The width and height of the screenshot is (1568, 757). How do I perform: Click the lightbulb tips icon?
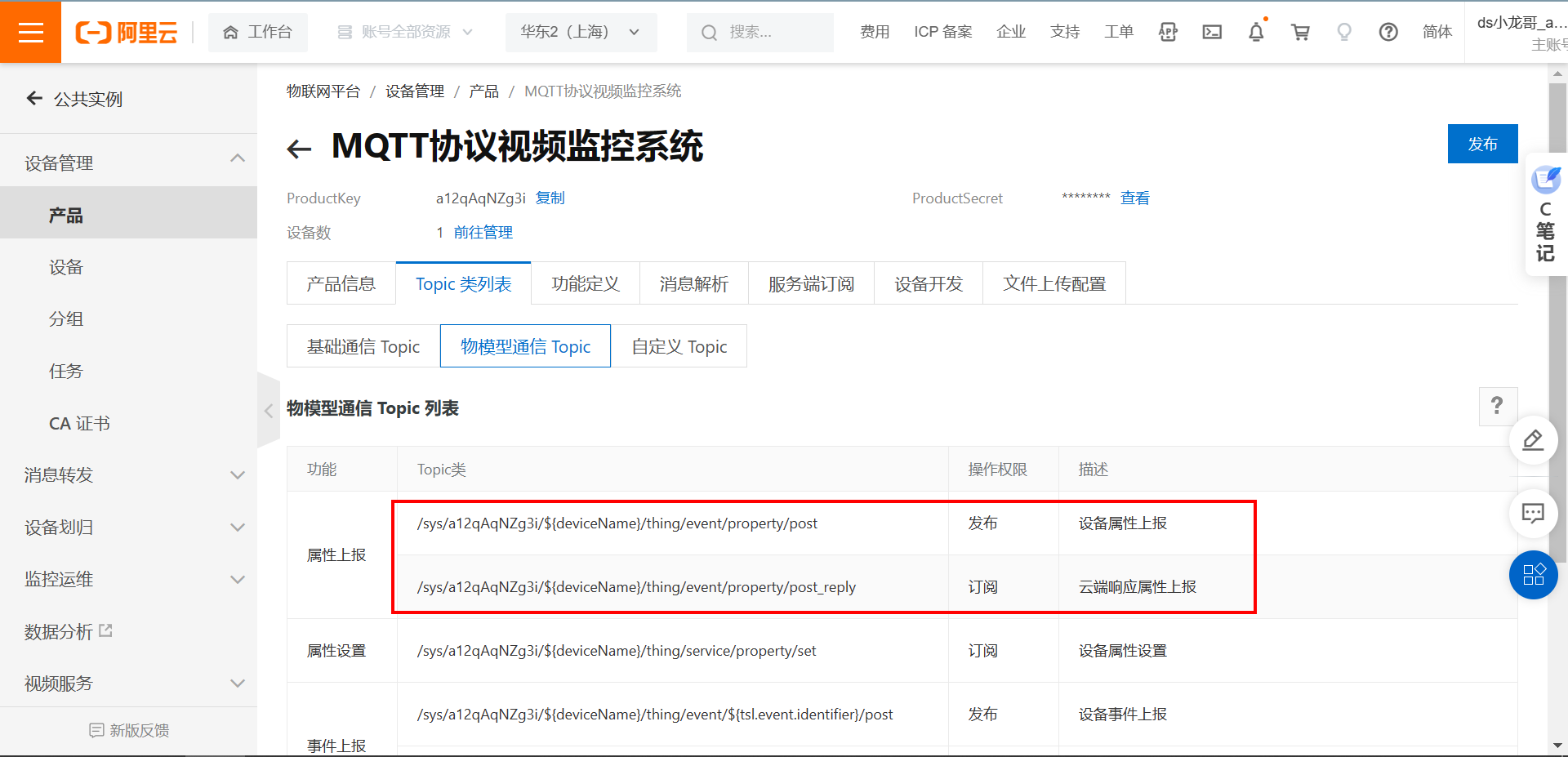tap(1344, 32)
